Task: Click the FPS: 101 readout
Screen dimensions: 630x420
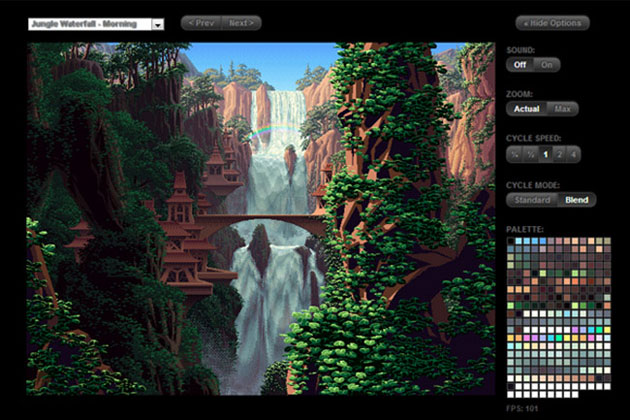Action: [x=522, y=408]
